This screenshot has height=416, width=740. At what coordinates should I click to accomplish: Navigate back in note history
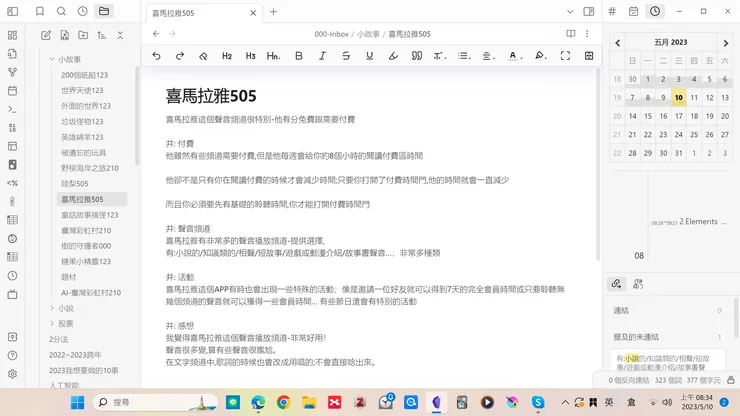click(156, 34)
